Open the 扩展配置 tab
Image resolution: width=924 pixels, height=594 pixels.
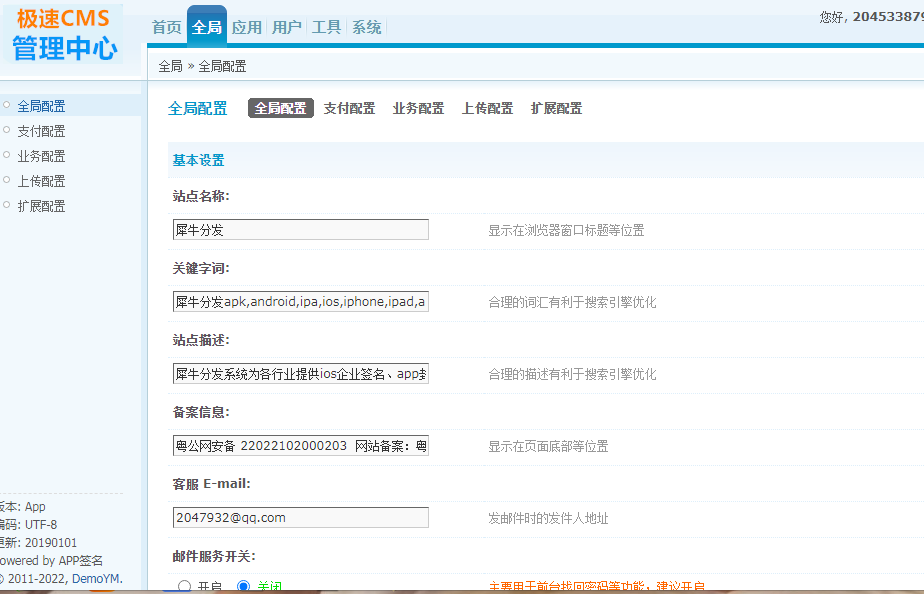tap(556, 109)
